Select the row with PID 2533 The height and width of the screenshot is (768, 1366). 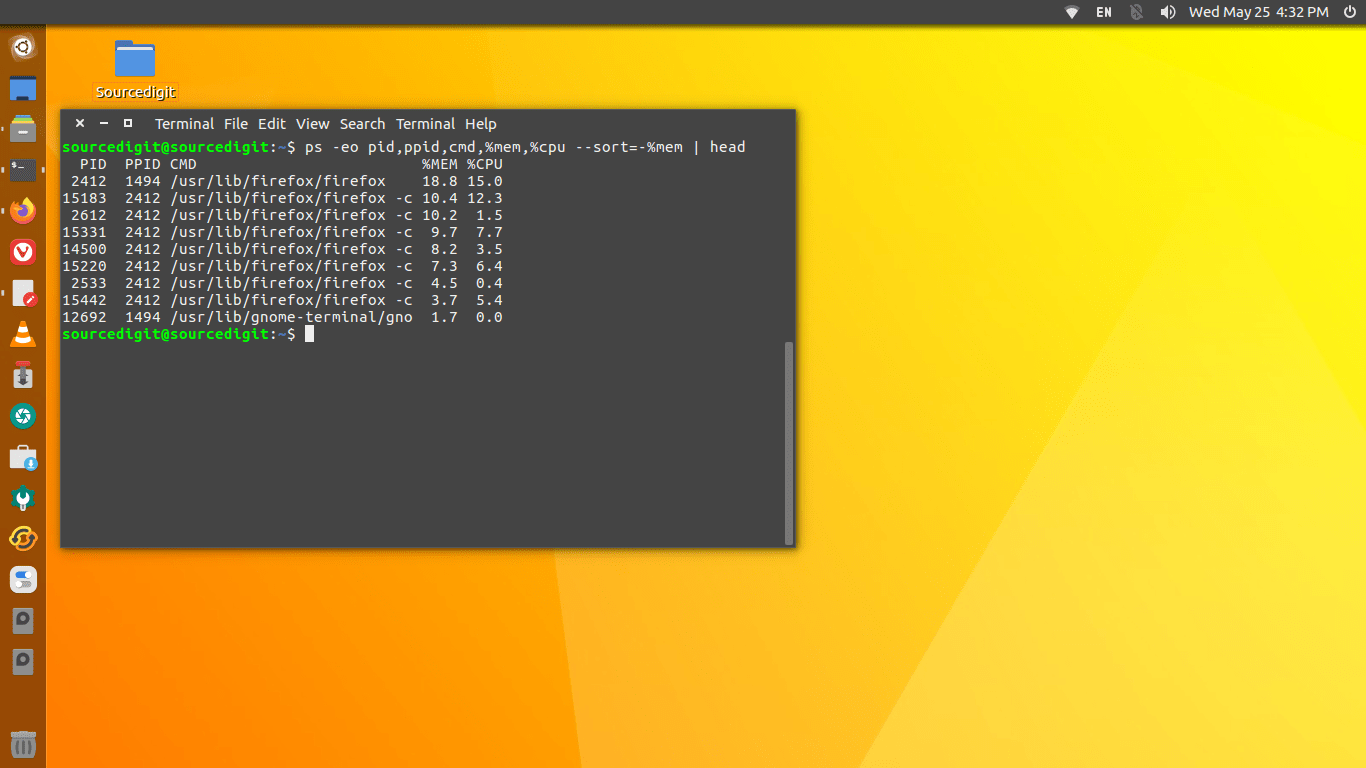point(282,283)
